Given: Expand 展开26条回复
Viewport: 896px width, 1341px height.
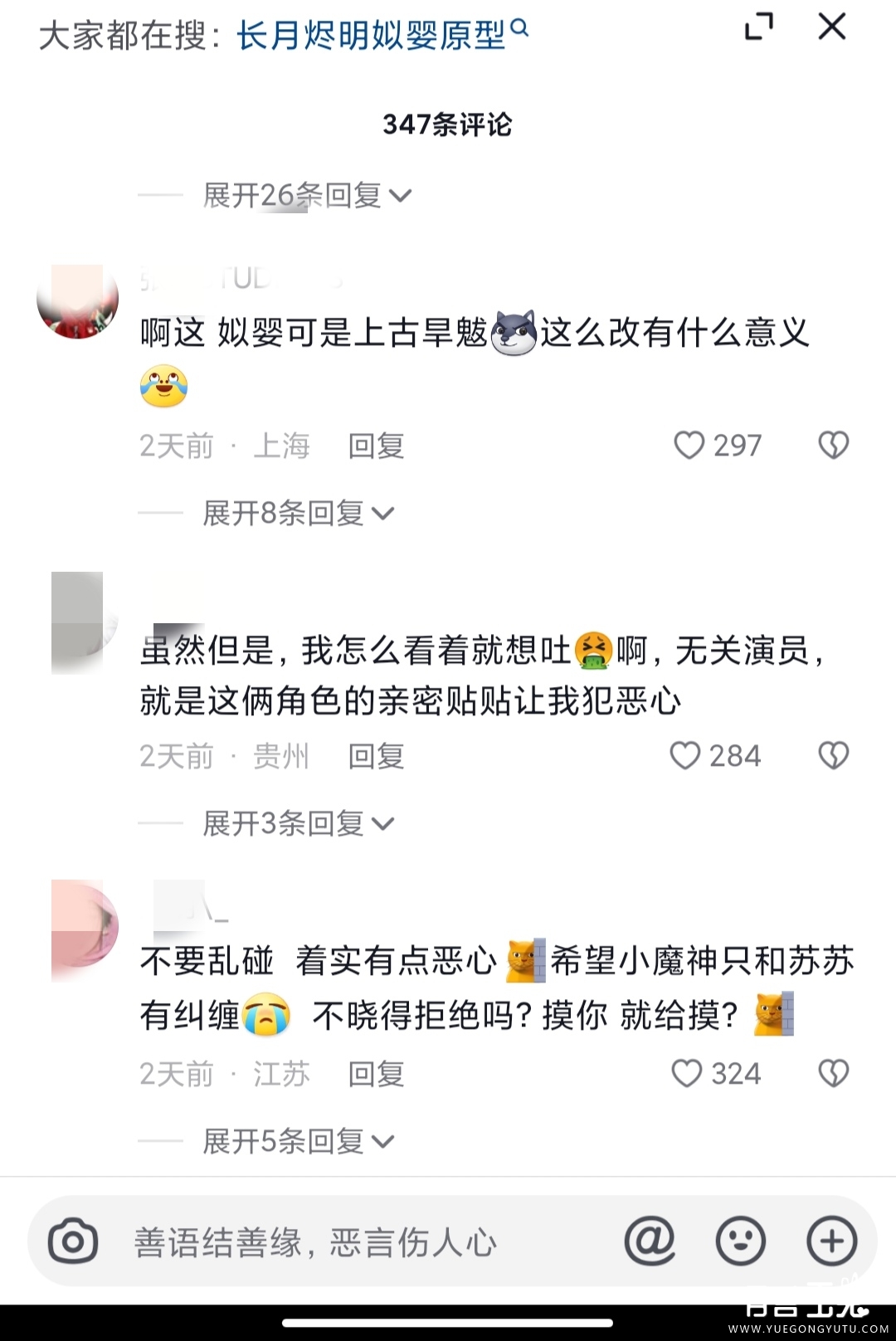Looking at the screenshot, I should point(307,196).
